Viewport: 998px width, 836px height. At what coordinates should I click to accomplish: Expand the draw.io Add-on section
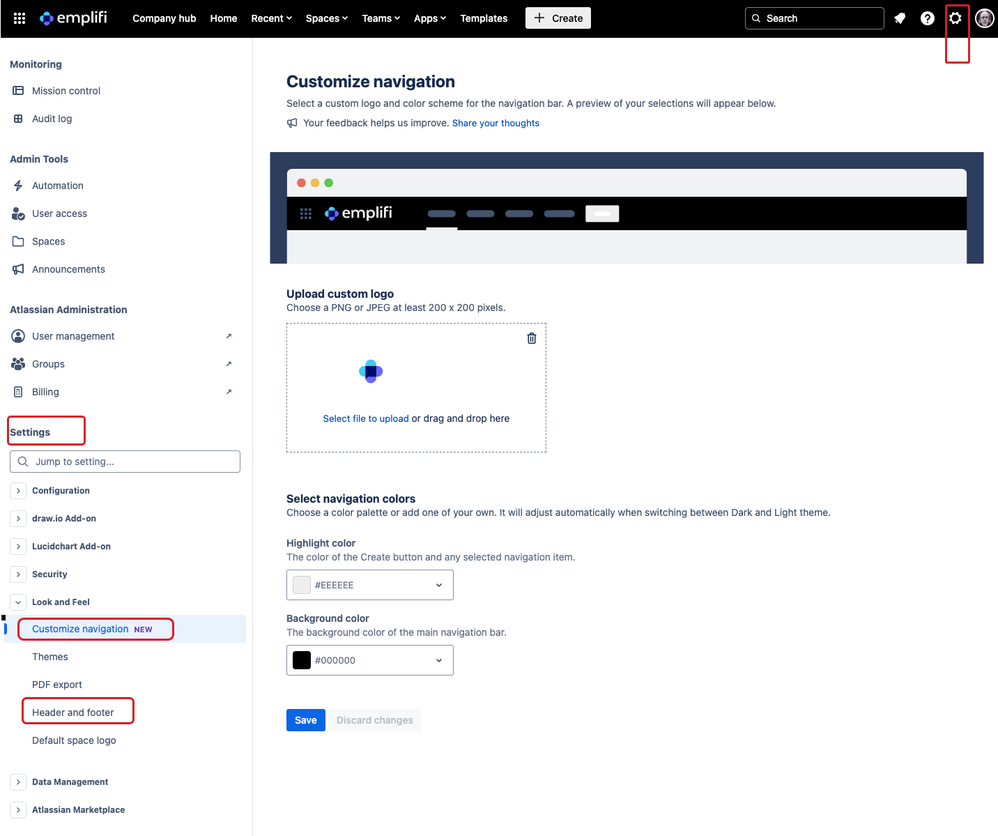tap(18, 519)
